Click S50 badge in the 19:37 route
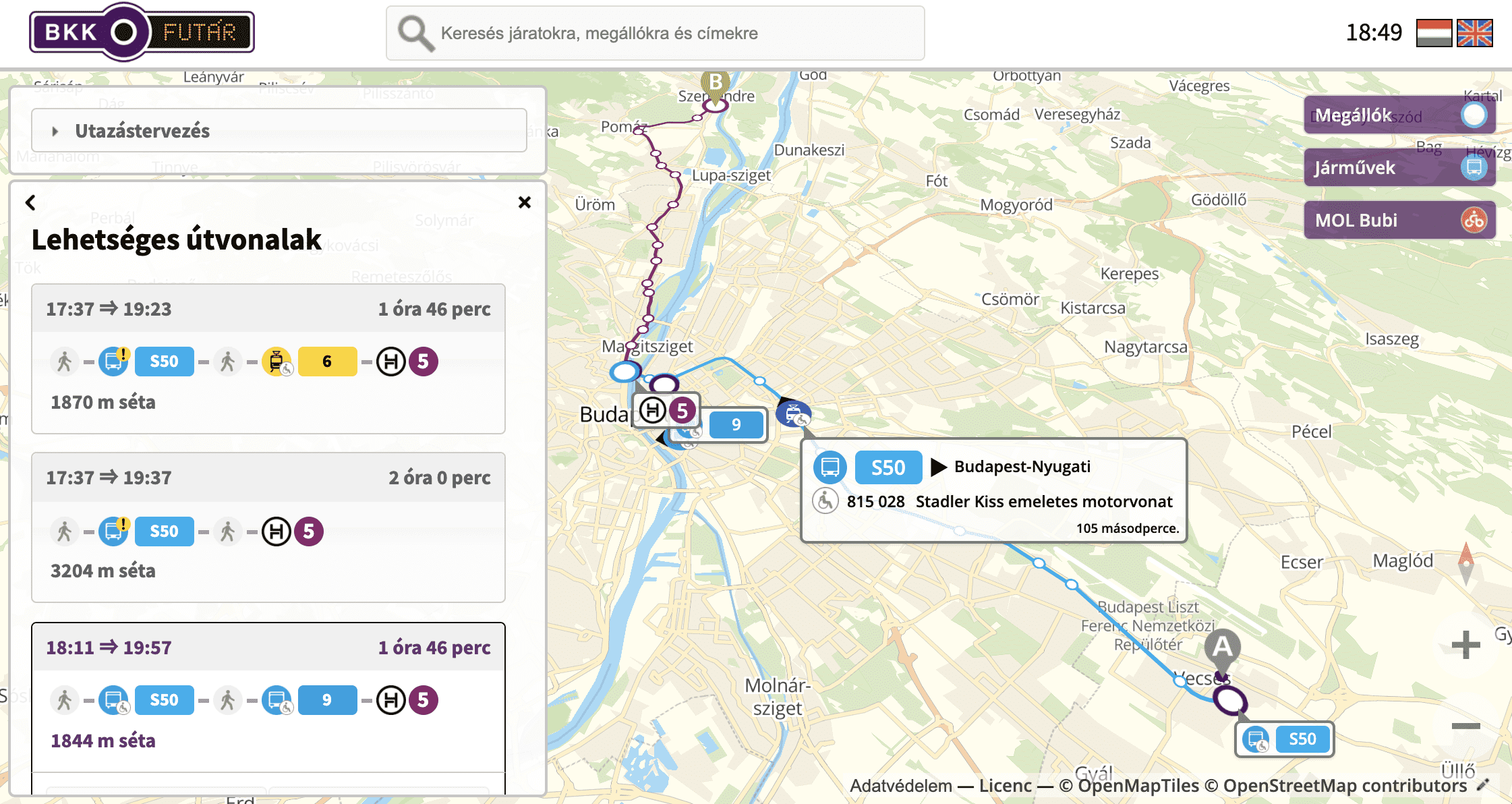 point(164,532)
